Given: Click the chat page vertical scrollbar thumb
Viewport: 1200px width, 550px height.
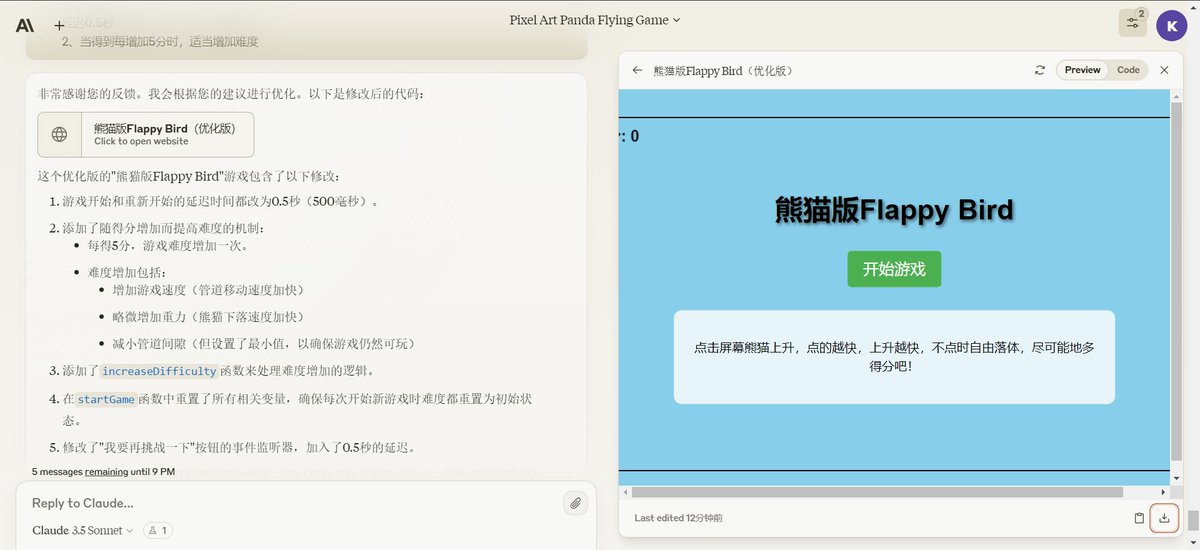Looking at the screenshot, I should (1192, 523).
